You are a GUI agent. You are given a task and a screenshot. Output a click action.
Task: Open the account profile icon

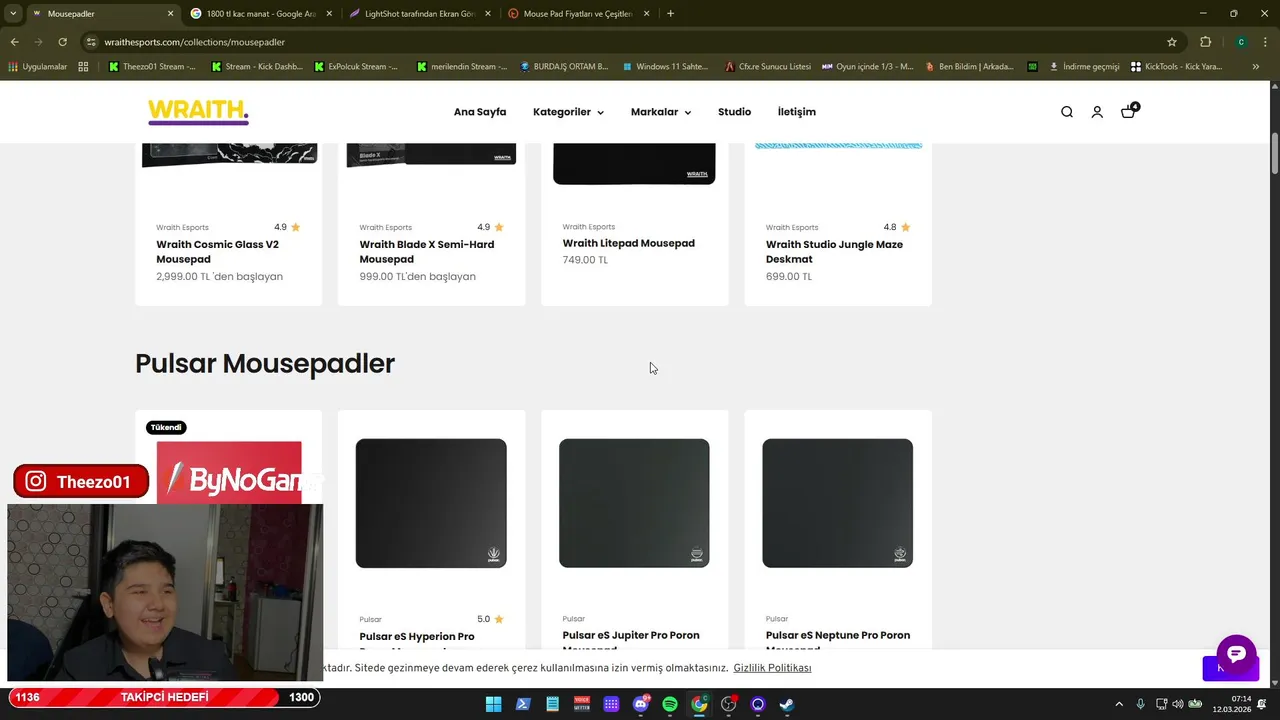1097,112
